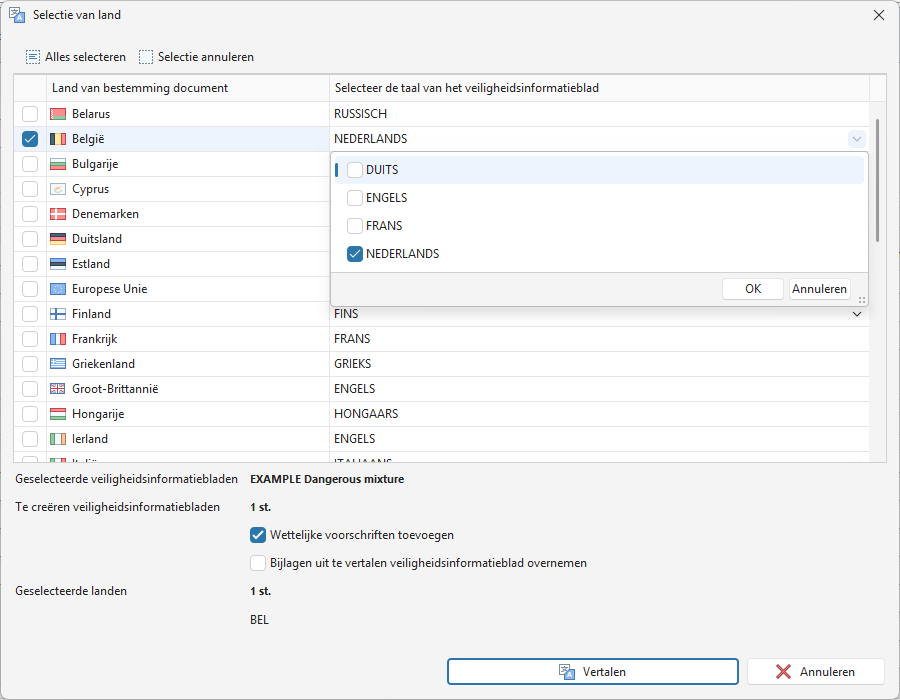Click the België flag icon

pyautogui.click(x=58, y=139)
